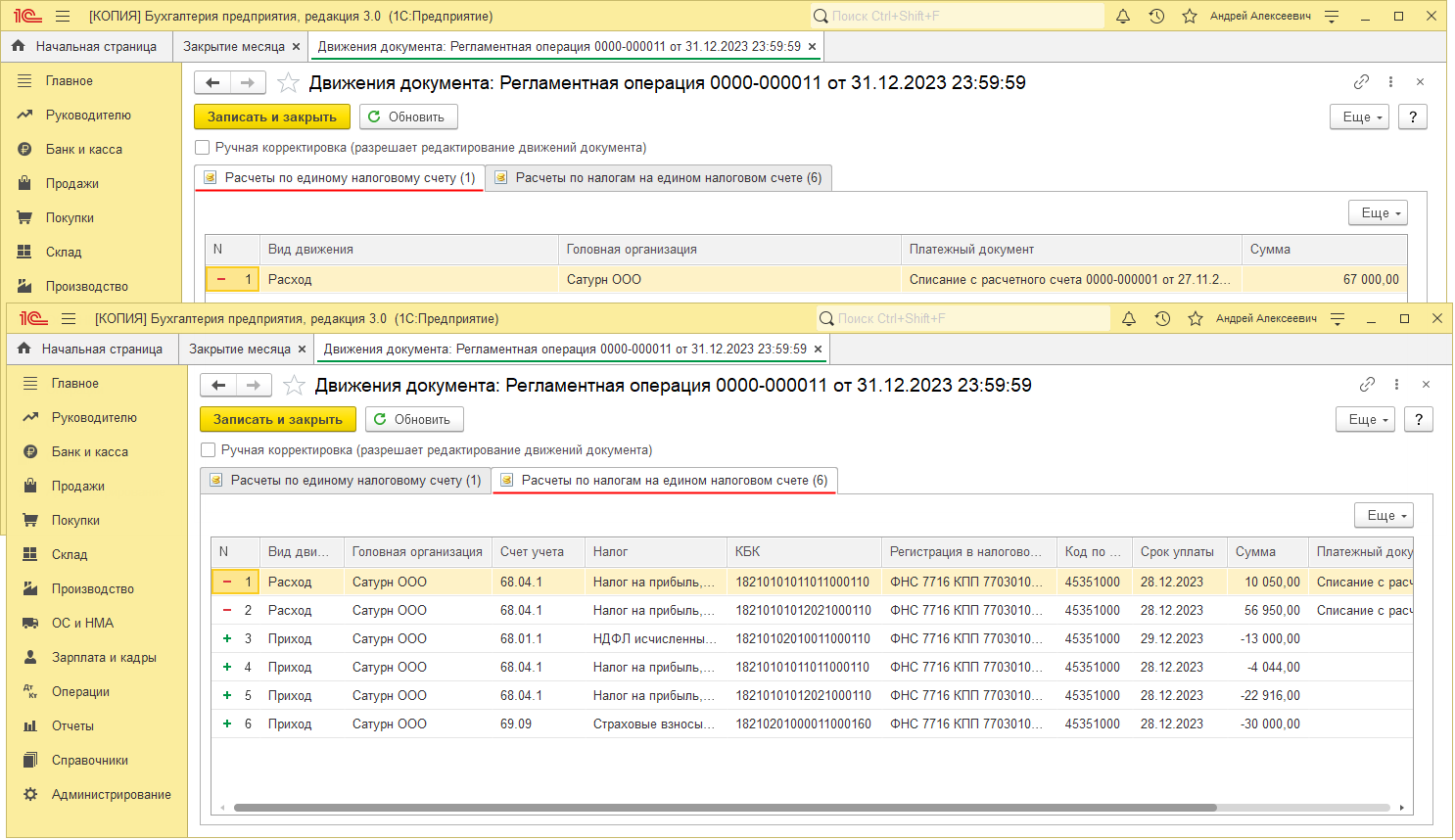This screenshot has width=1455, height=840.
Task: Open history clock icon in front window
Action: 1162,319
